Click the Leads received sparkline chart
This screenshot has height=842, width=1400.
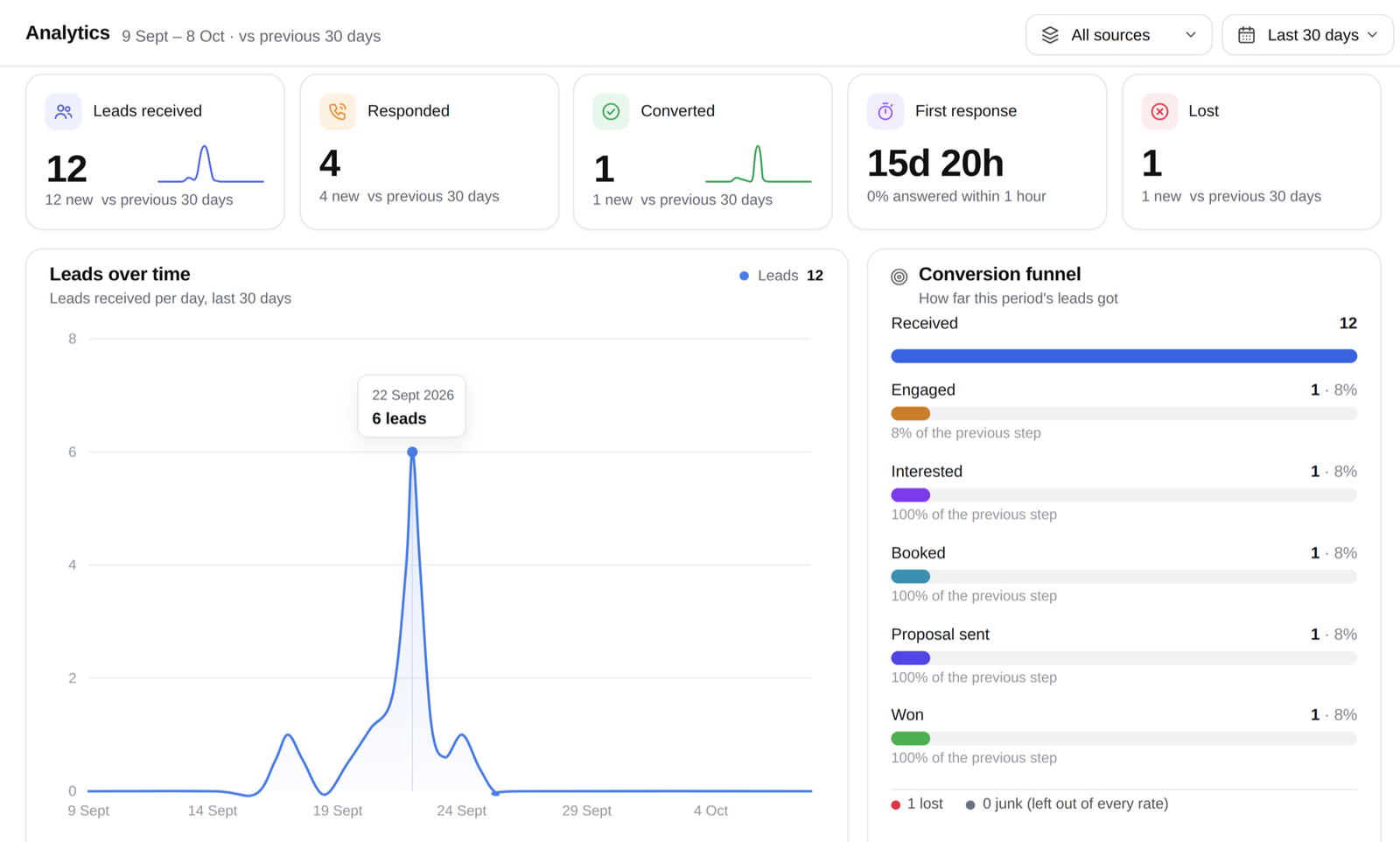click(x=211, y=164)
